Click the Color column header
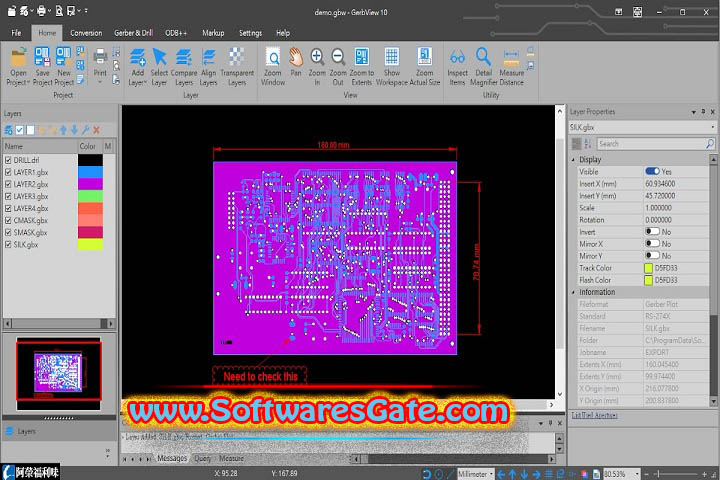 (90, 146)
